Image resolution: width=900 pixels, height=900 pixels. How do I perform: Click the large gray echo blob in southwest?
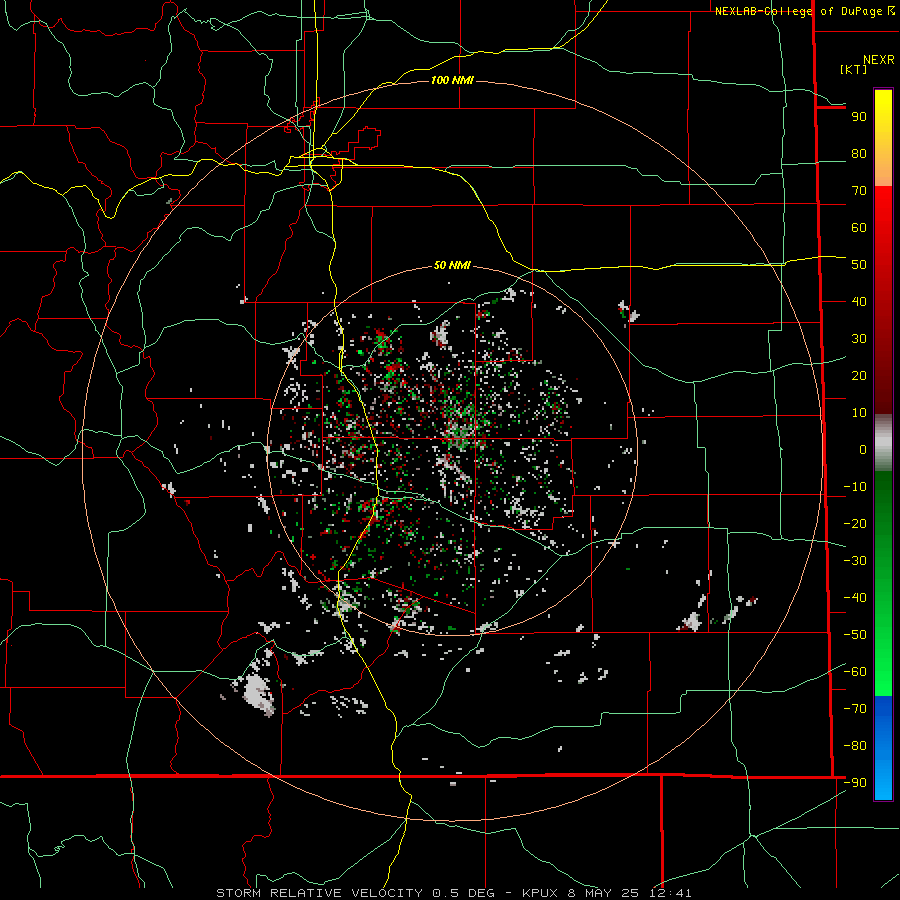click(259, 693)
